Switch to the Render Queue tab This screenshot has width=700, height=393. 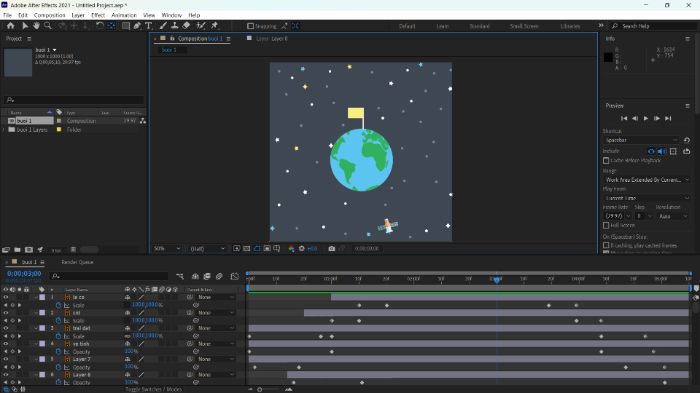(x=77, y=262)
